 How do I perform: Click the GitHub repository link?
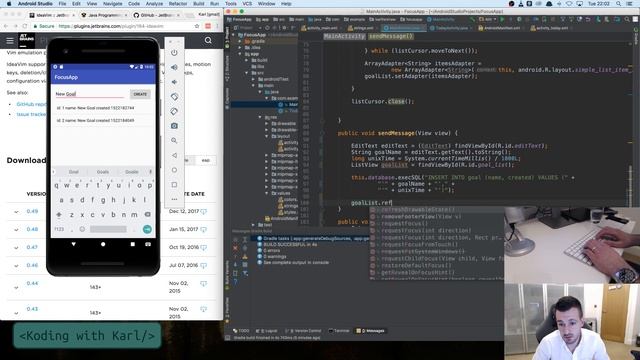[31, 104]
